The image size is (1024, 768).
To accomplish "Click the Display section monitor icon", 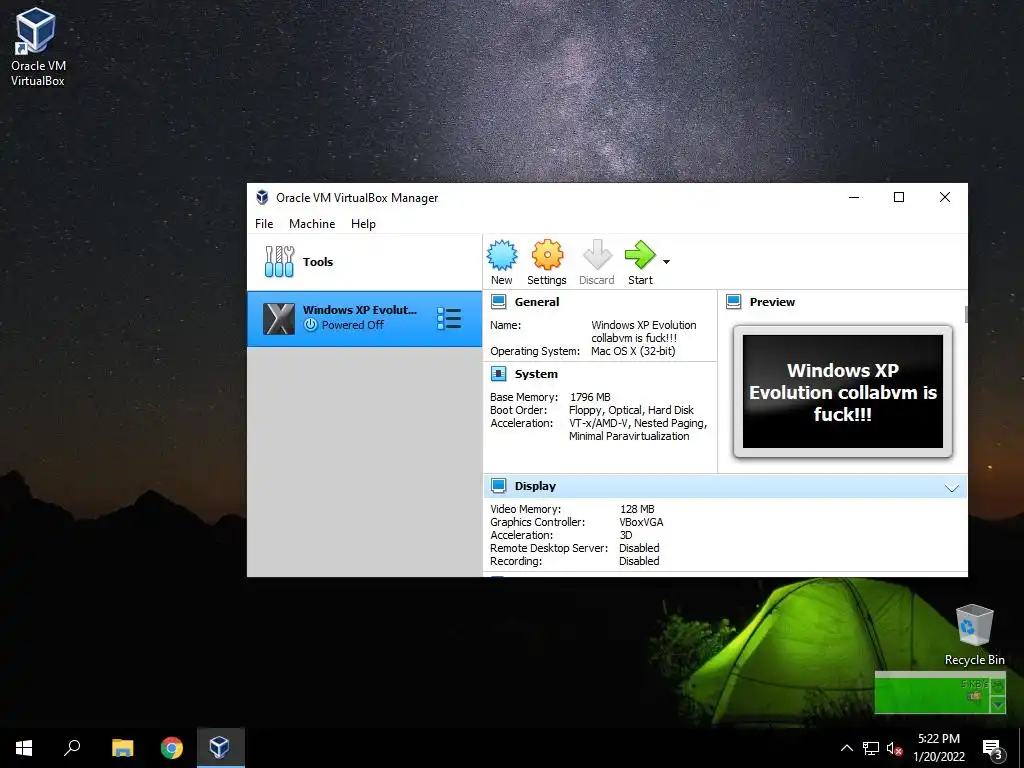I will 498,486.
